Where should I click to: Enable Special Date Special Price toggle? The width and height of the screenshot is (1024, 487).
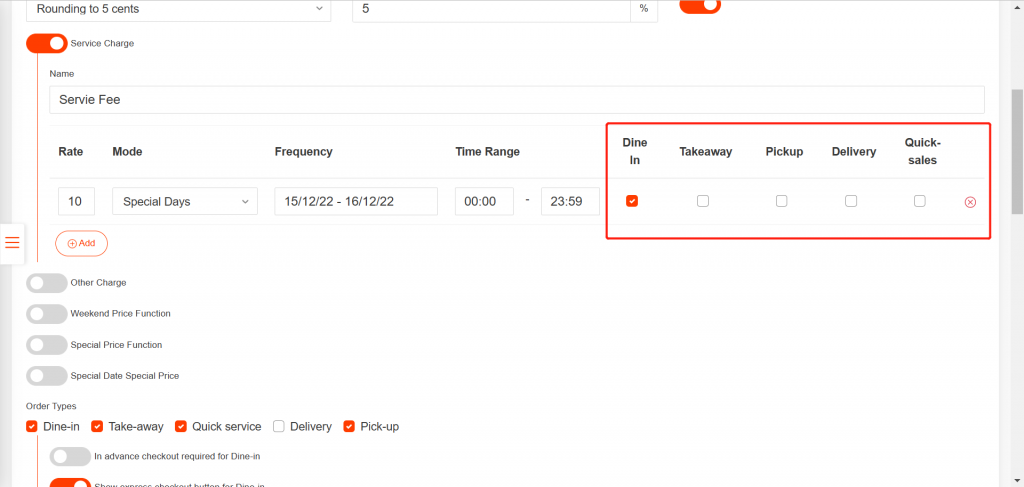pos(46,376)
